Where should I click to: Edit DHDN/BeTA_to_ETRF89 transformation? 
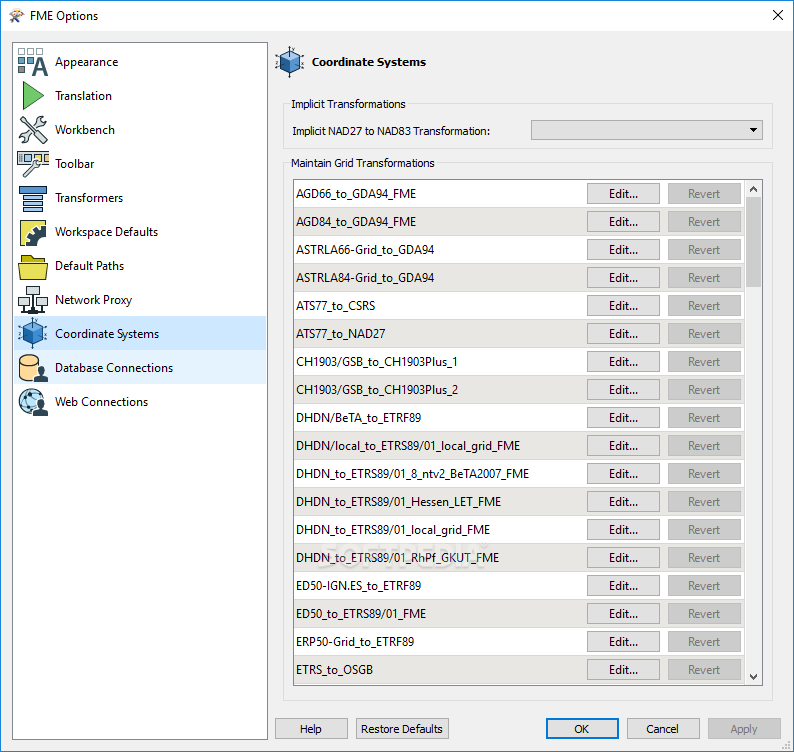point(623,418)
